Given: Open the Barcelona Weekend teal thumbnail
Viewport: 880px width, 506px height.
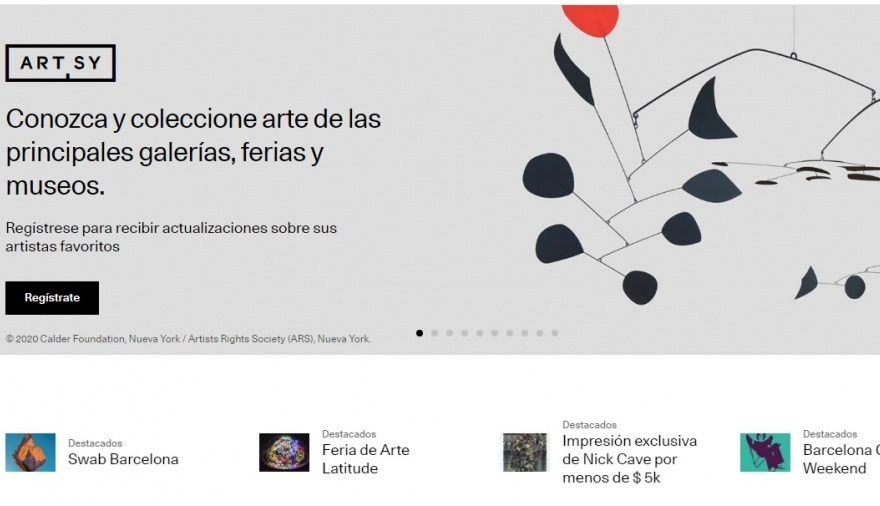Looking at the screenshot, I should pyautogui.click(x=765, y=452).
